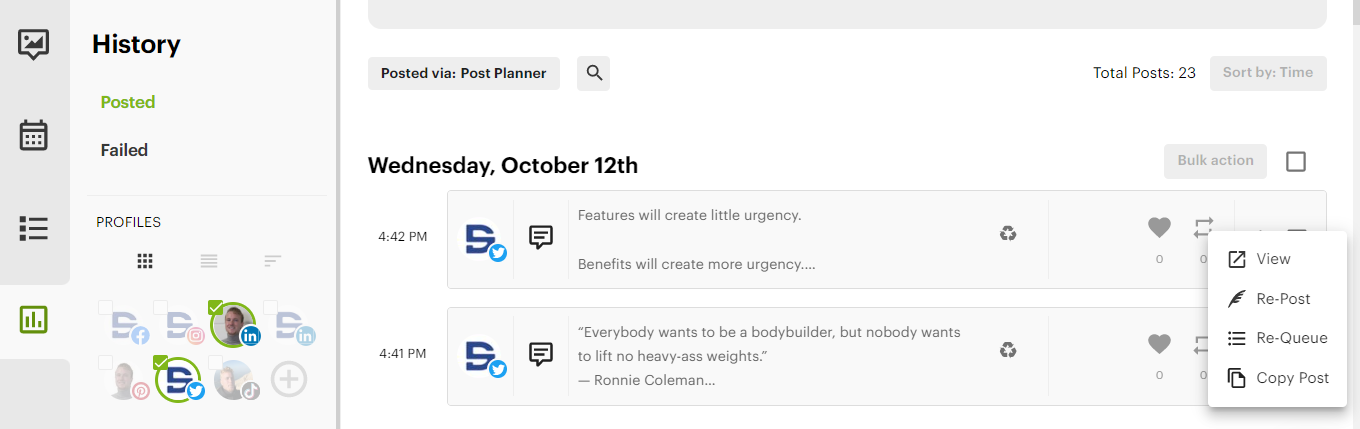The width and height of the screenshot is (1360, 429).
Task: Open the calendar icon in left sidebar
Action: [x=34, y=135]
